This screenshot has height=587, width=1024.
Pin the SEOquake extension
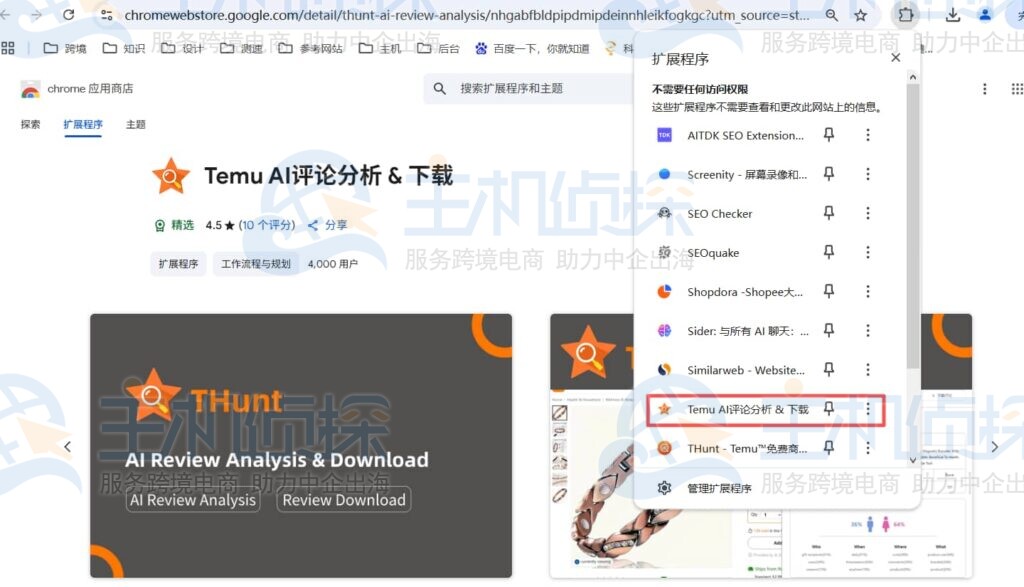(828, 252)
